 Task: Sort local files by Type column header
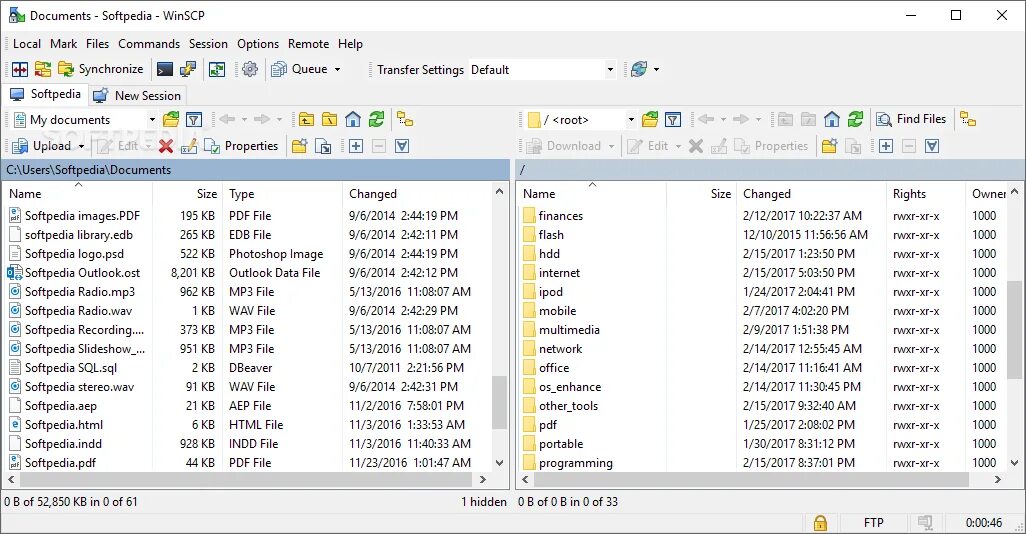[282, 194]
